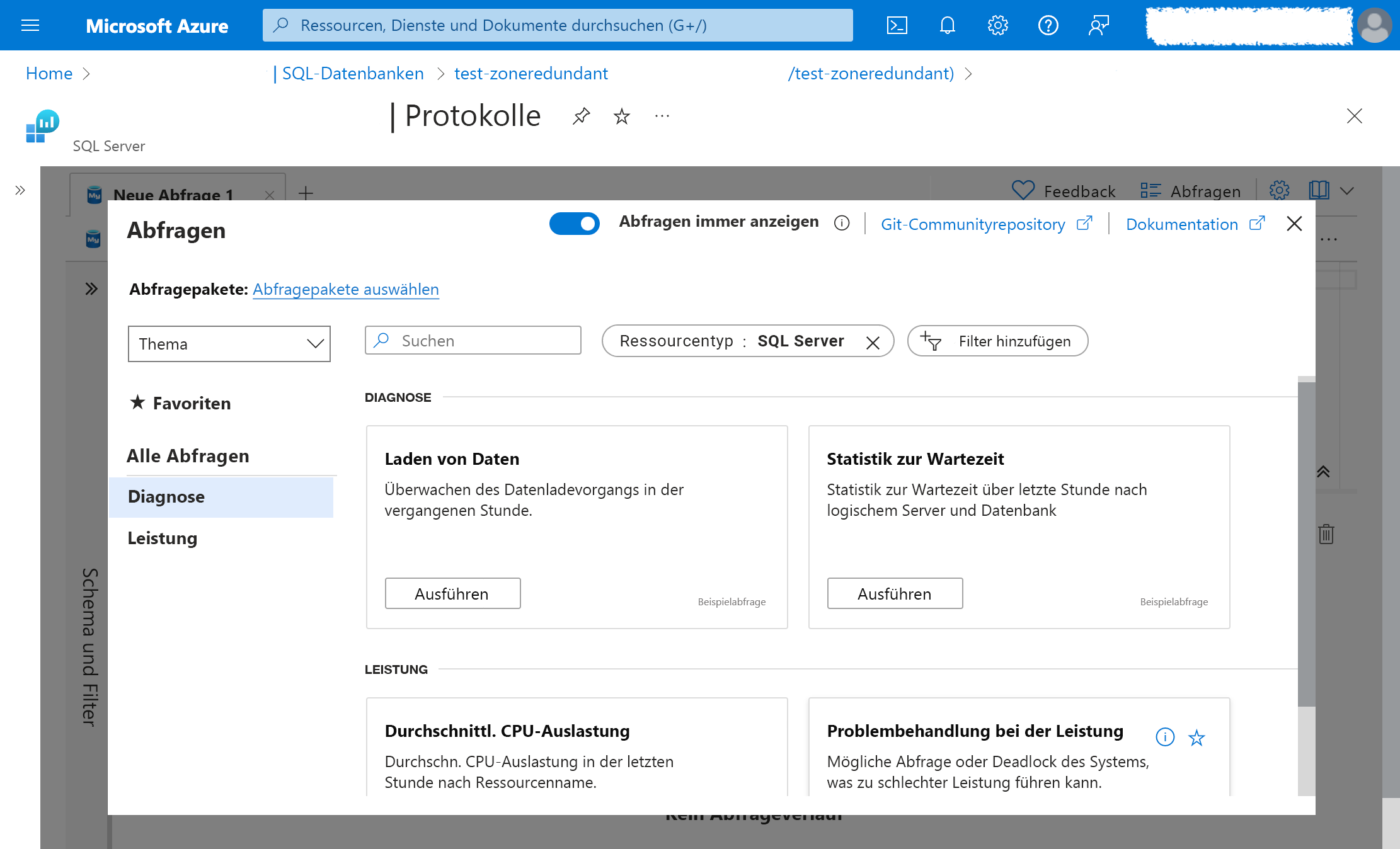The height and width of the screenshot is (849, 1400).
Task: Open the Help panel
Action: click(x=1047, y=25)
